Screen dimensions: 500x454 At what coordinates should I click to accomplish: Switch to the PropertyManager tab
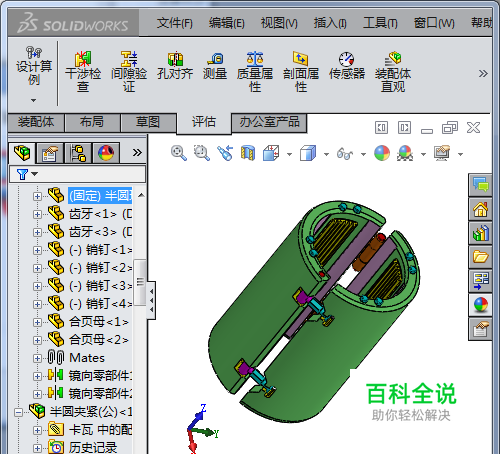[50, 153]
